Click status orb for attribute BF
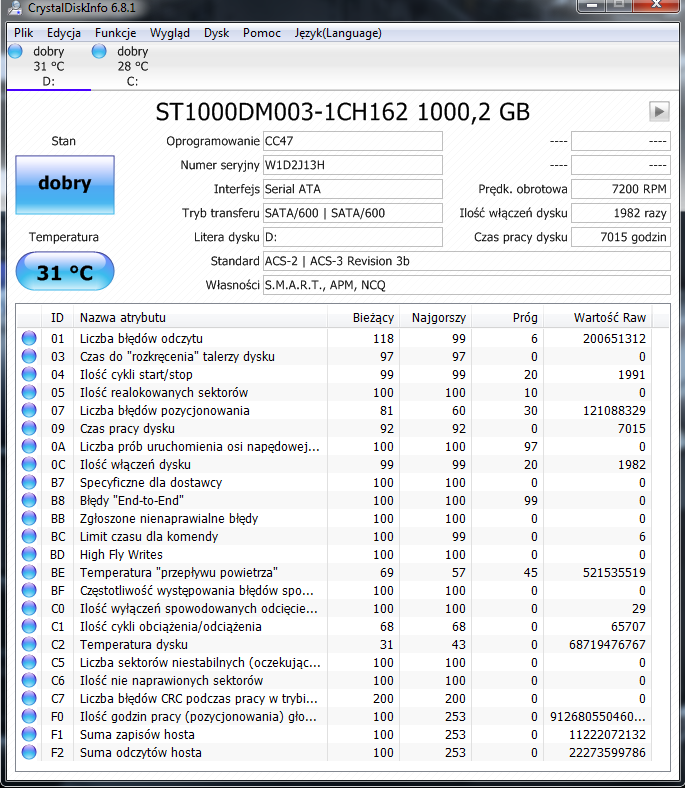Viewport: 685px width, 788px height. tap(29, 590)
